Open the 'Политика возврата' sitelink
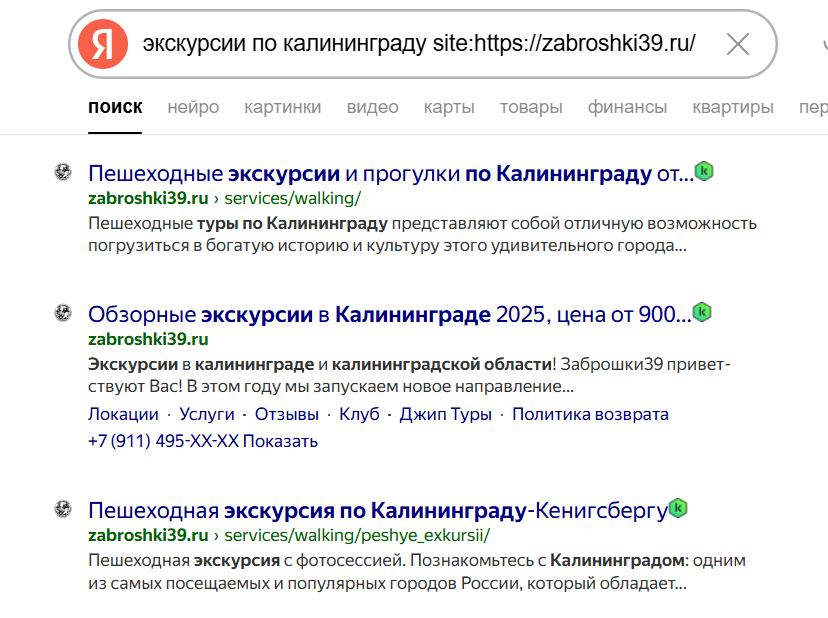The height and width of the screenshot is (618, 828). coord(590,414)
